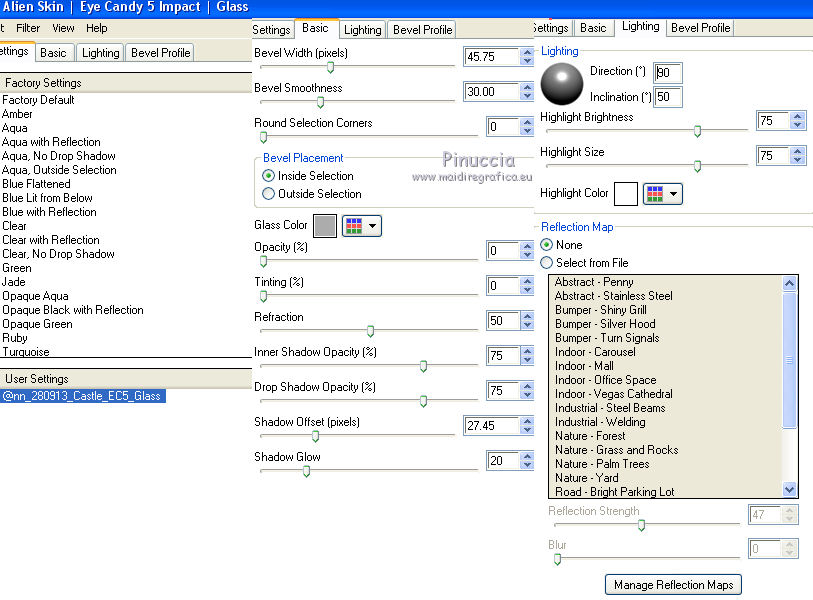813x600 pixels.
Task: Select the Clear, No Drop Shadow preset
Action: click(x=58, y=254)
